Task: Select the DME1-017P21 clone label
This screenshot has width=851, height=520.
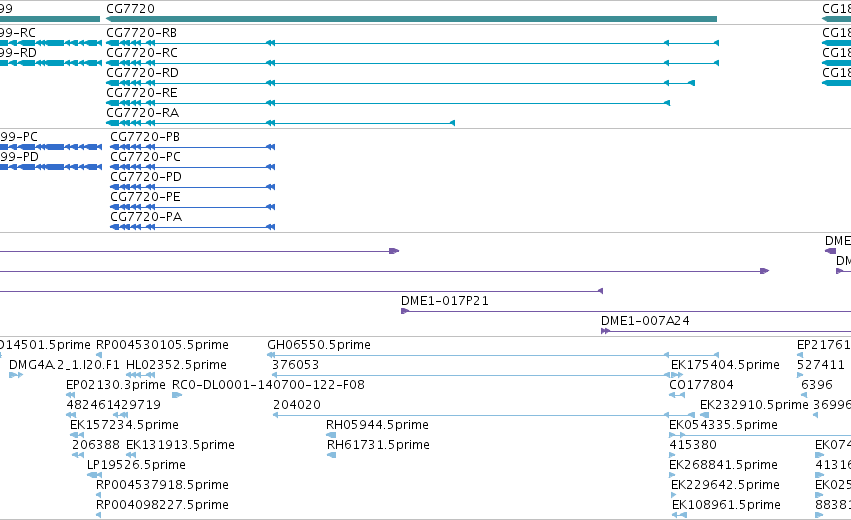Action: coord(444,301)
